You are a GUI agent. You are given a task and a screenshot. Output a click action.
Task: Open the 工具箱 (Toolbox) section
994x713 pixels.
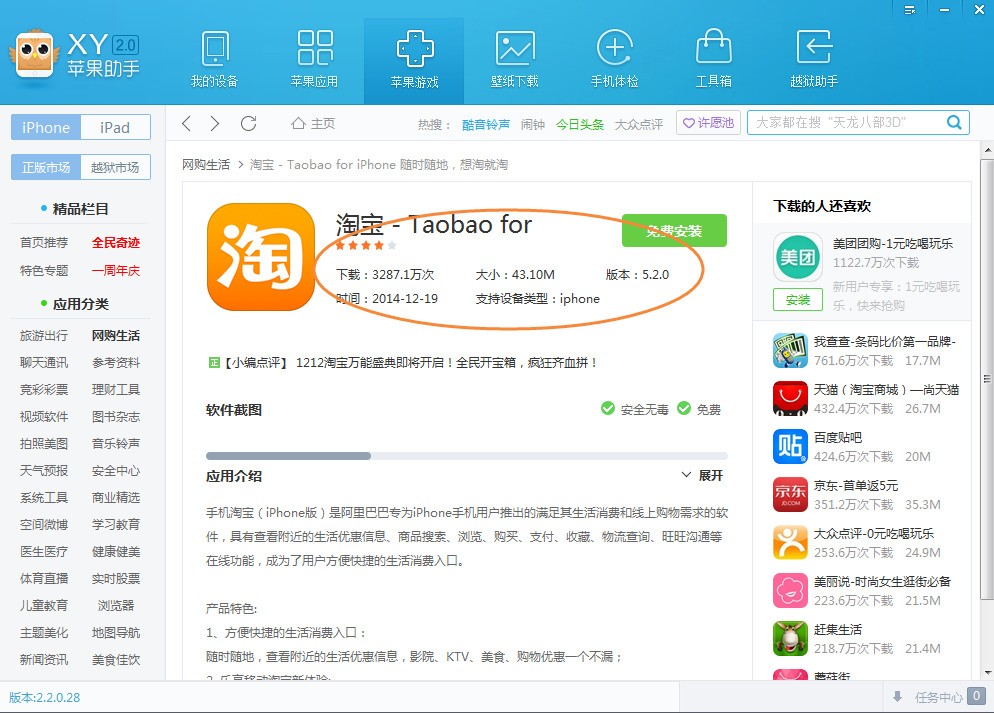[714, 58]
